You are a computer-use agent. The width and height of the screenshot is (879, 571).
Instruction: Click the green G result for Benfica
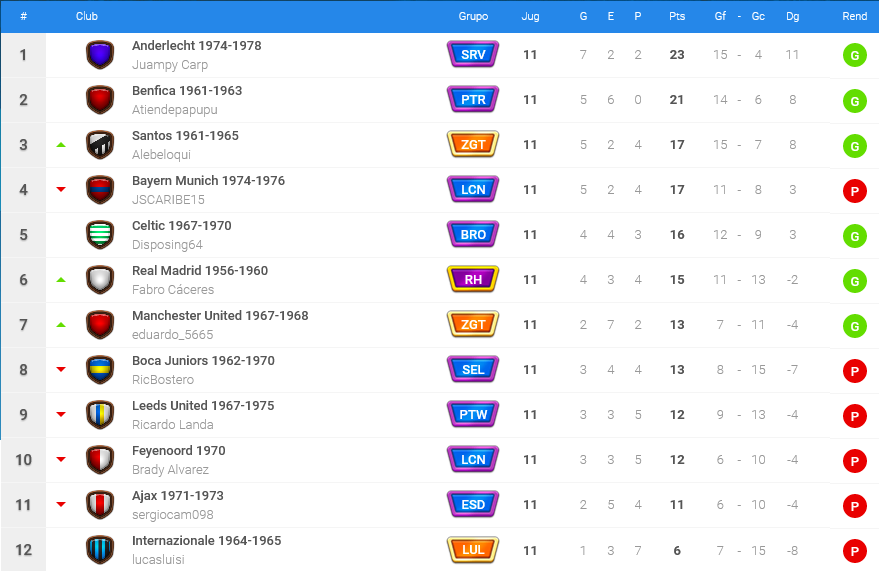click(x=854, y=101)
